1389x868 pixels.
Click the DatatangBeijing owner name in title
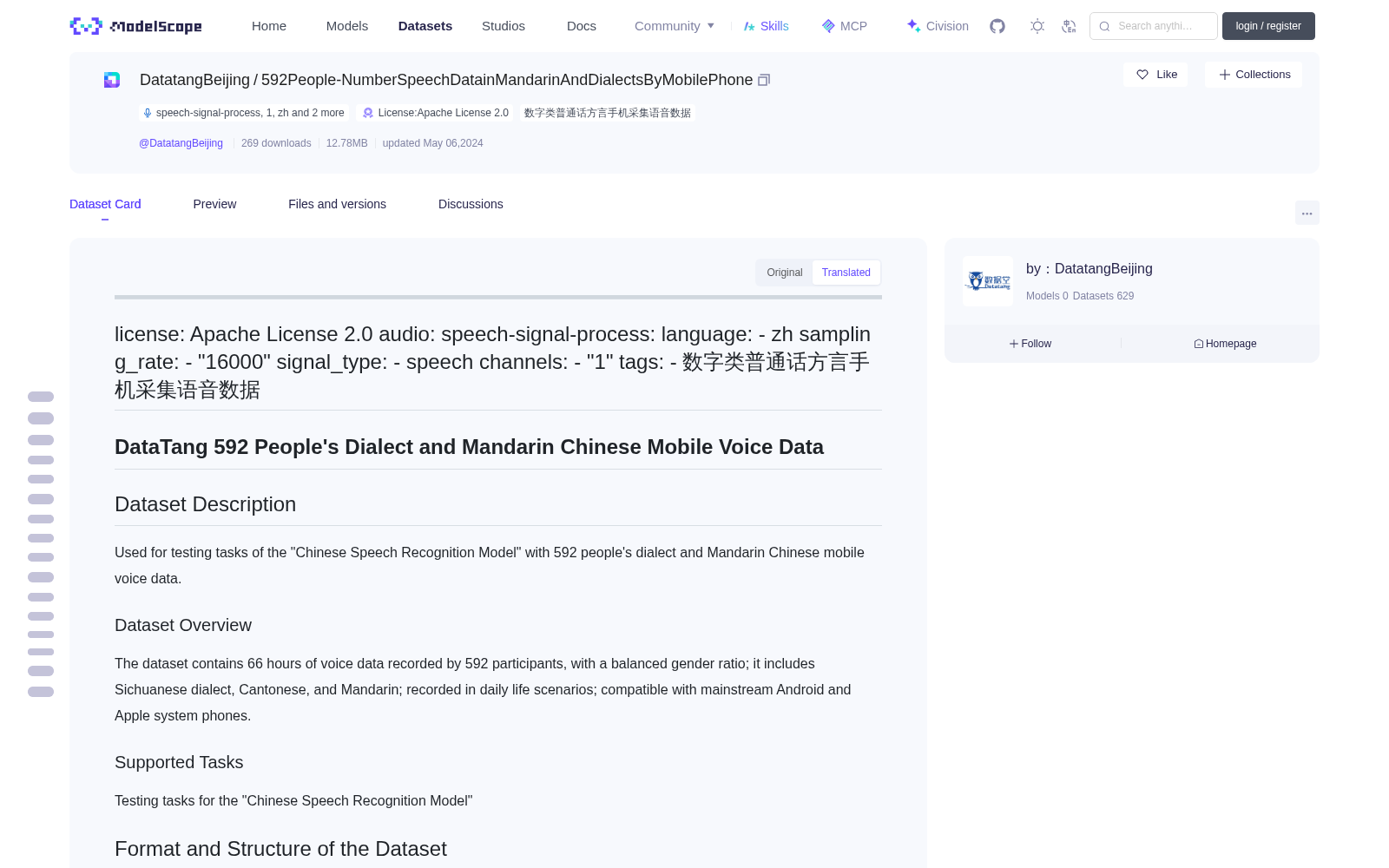[x=194, y=80]
